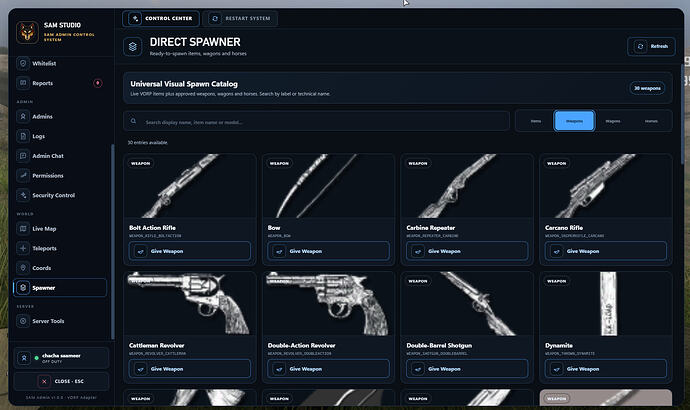Click the Server Tools icon
The width and height of the screenshot is (690, 410).
coord(23,321)
